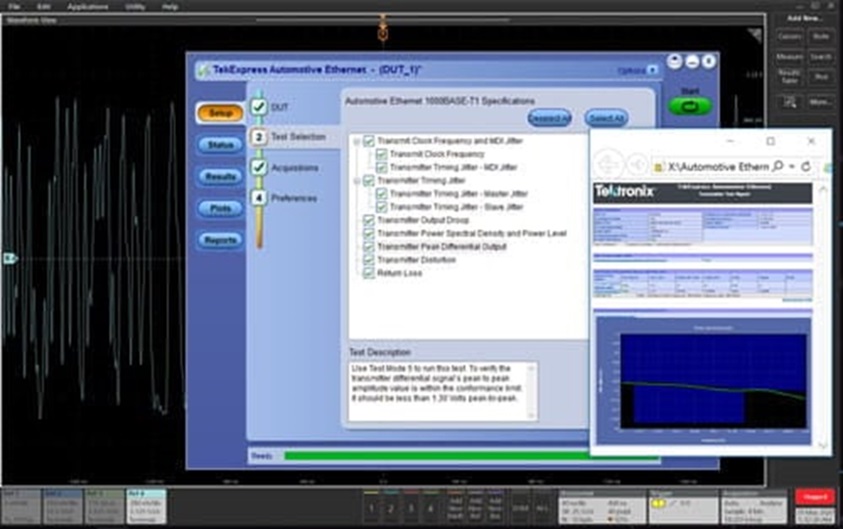The height and width of the screenshot is (529, 843).
Task: Click the zoom box icon in Add New panel
Action: pyautogui.click(x=789, y=102)
